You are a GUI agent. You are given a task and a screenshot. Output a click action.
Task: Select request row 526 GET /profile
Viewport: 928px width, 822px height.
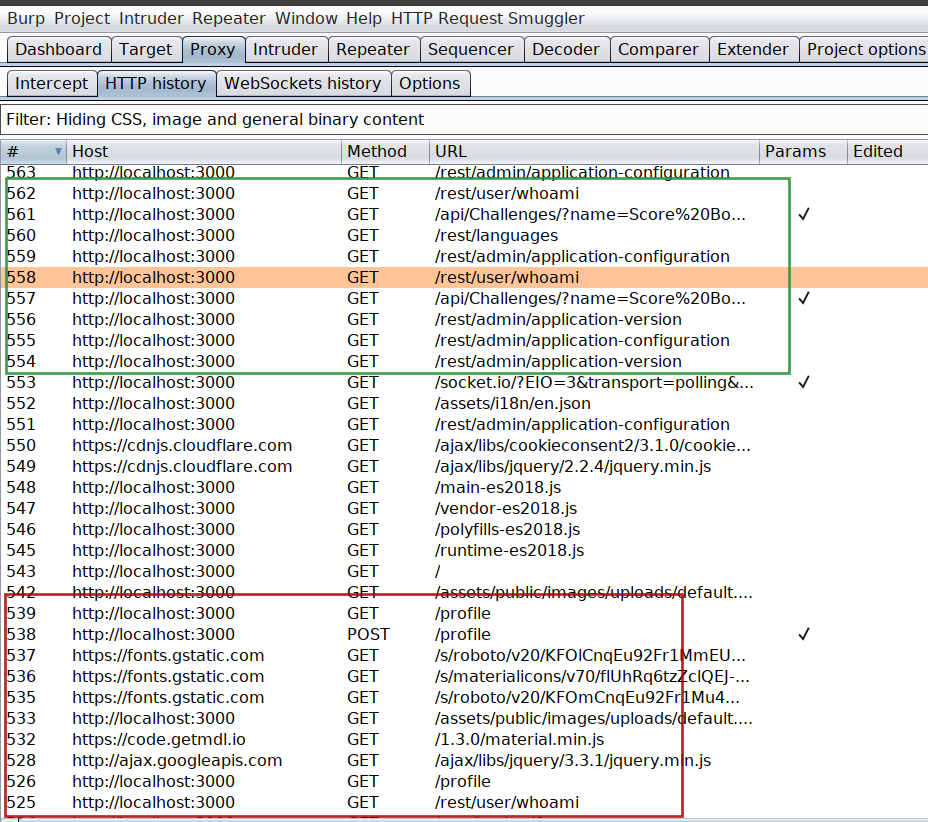coord(464,782)
